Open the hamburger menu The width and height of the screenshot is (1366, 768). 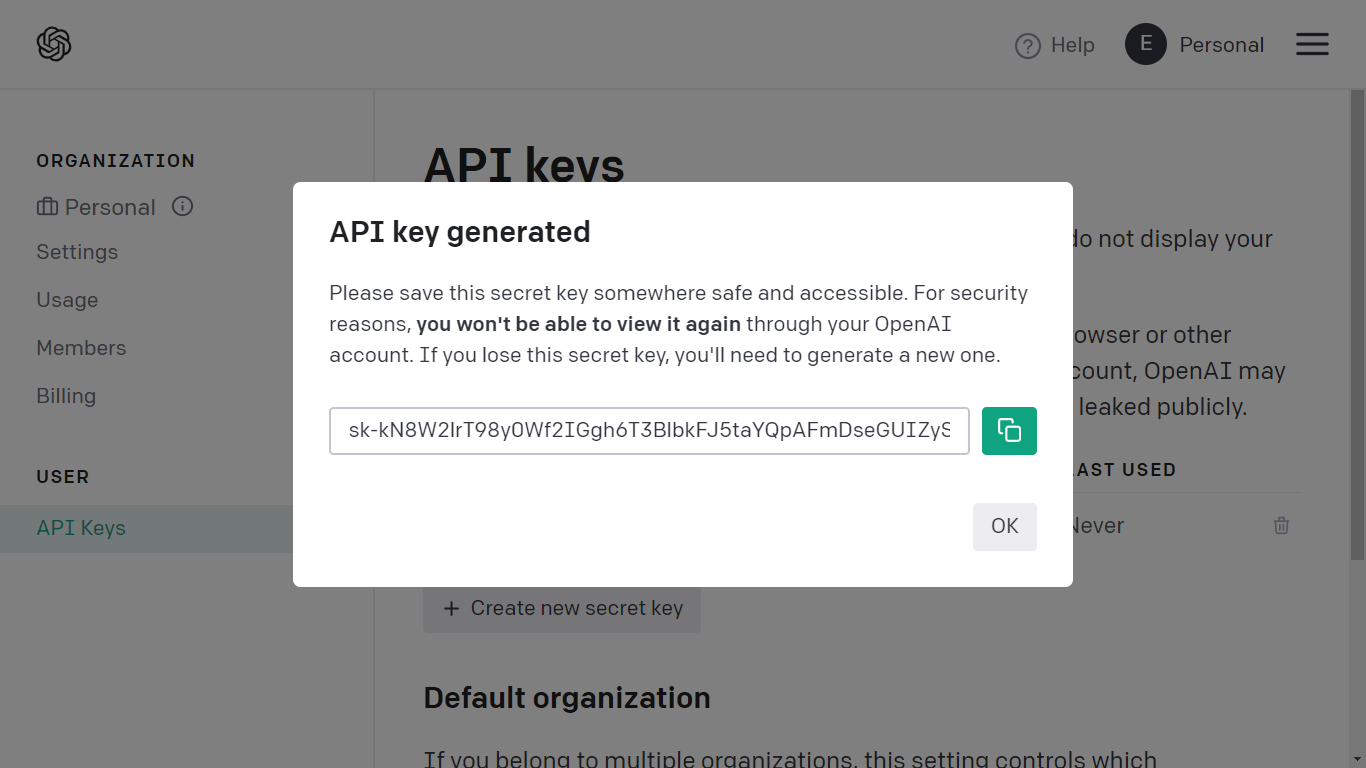1312,44
